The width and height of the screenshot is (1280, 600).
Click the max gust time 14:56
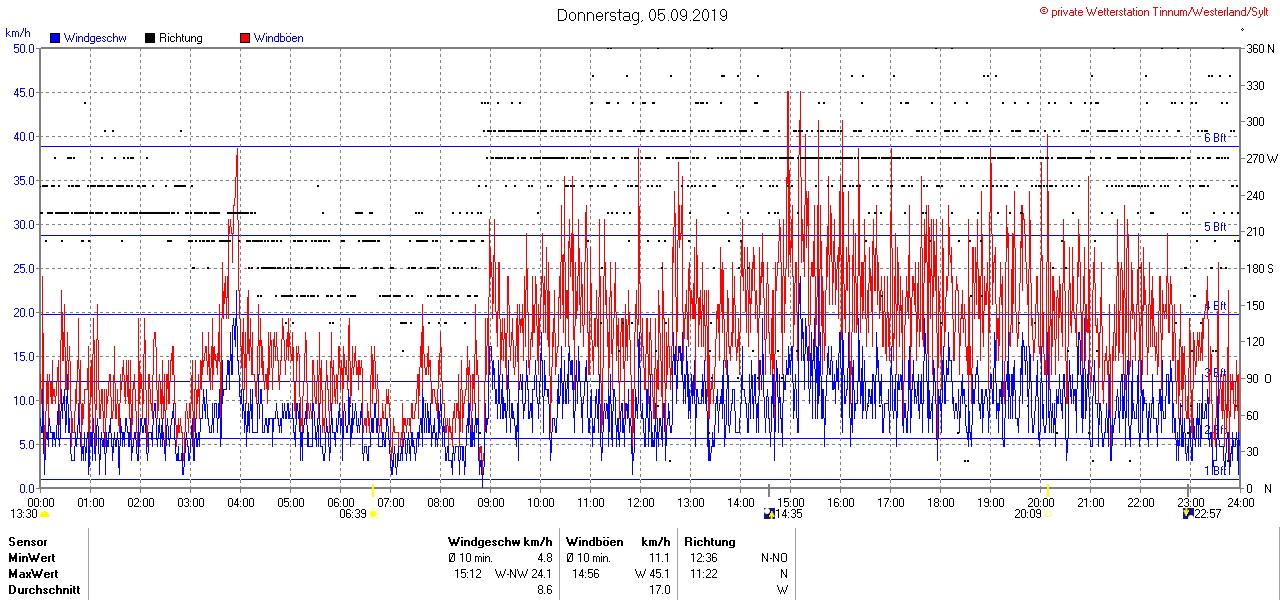pyautogui.click(x=586, y=574)
